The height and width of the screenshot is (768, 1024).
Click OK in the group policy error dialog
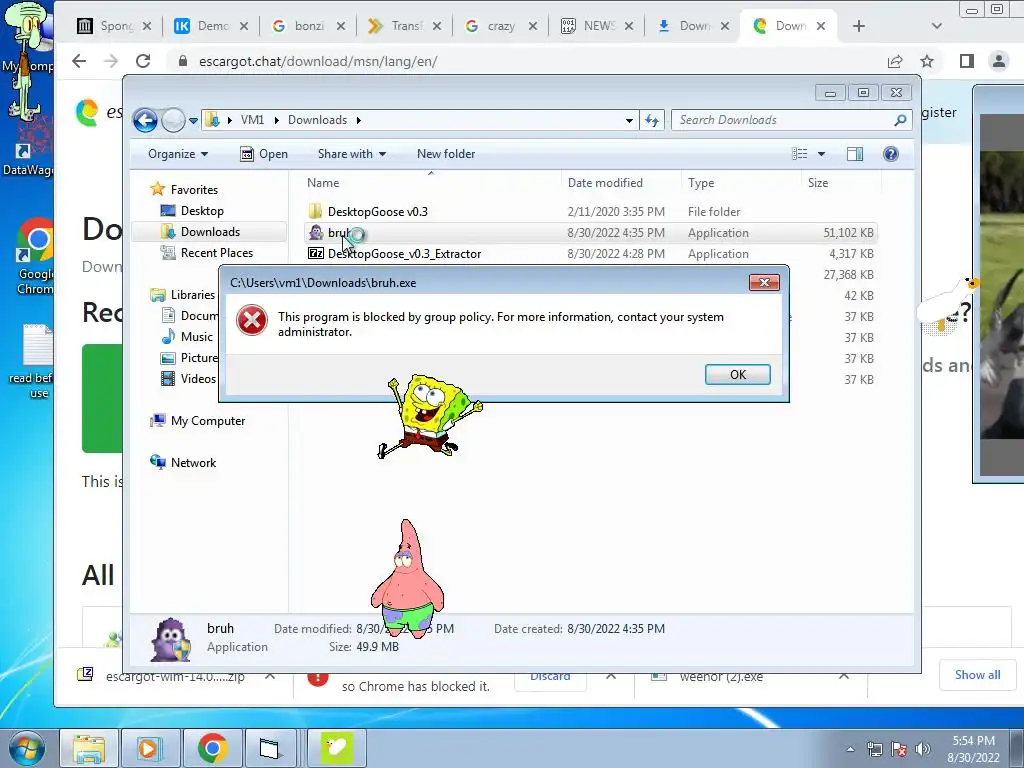click(737, 374)
